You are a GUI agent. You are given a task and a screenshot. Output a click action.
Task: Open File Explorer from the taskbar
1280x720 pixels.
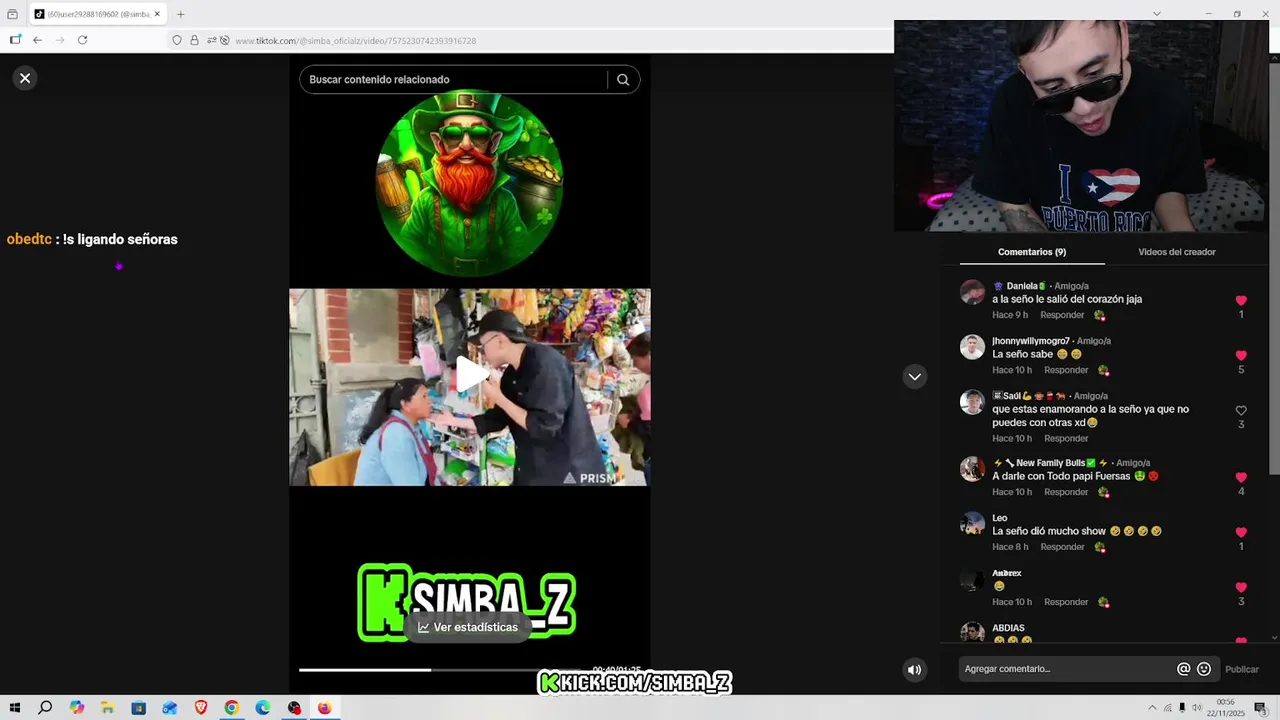coord(107,708)
